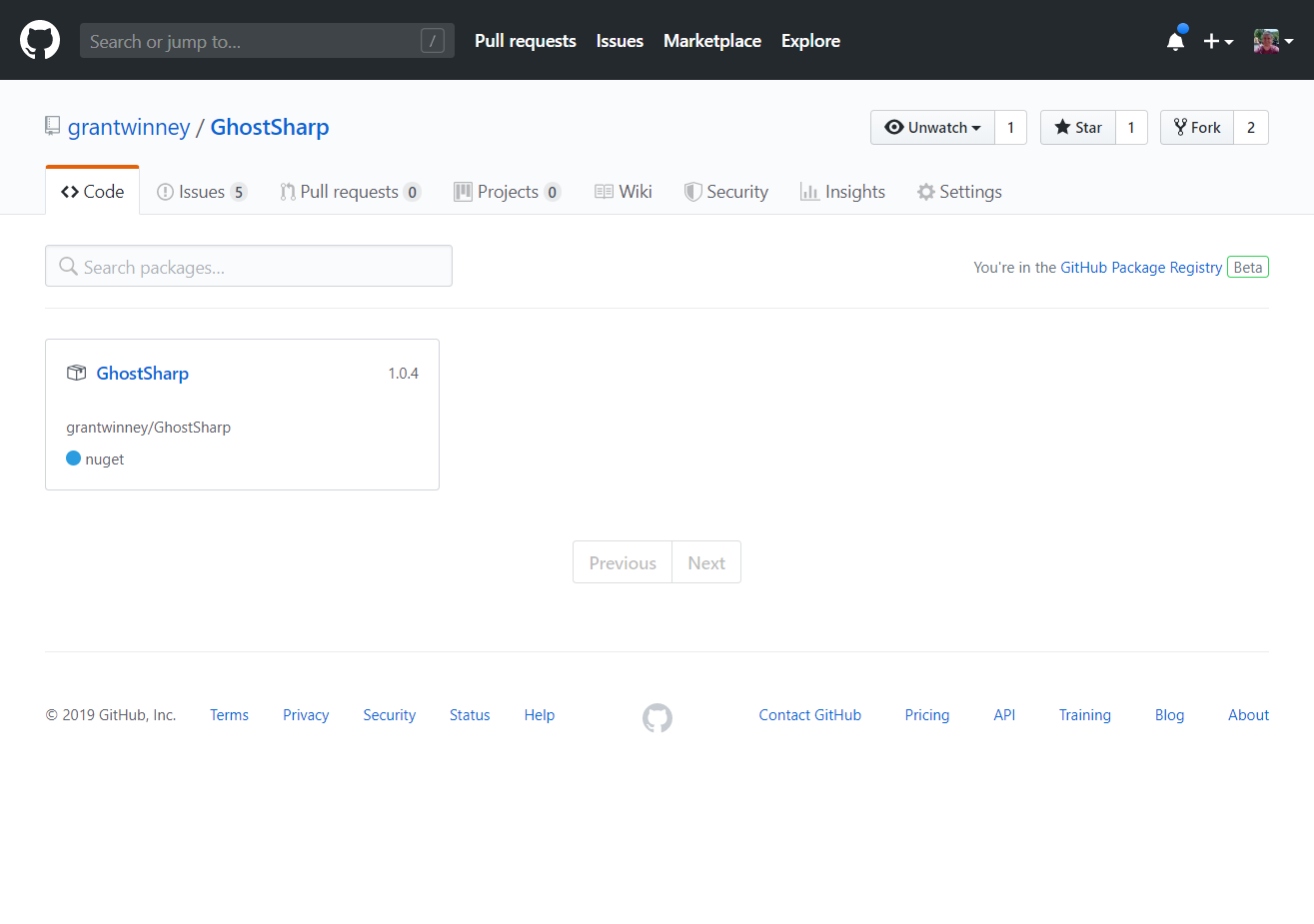Open the stargazers count
This screenshot has height=924, width=1314.
click(x=1131, y=128)
